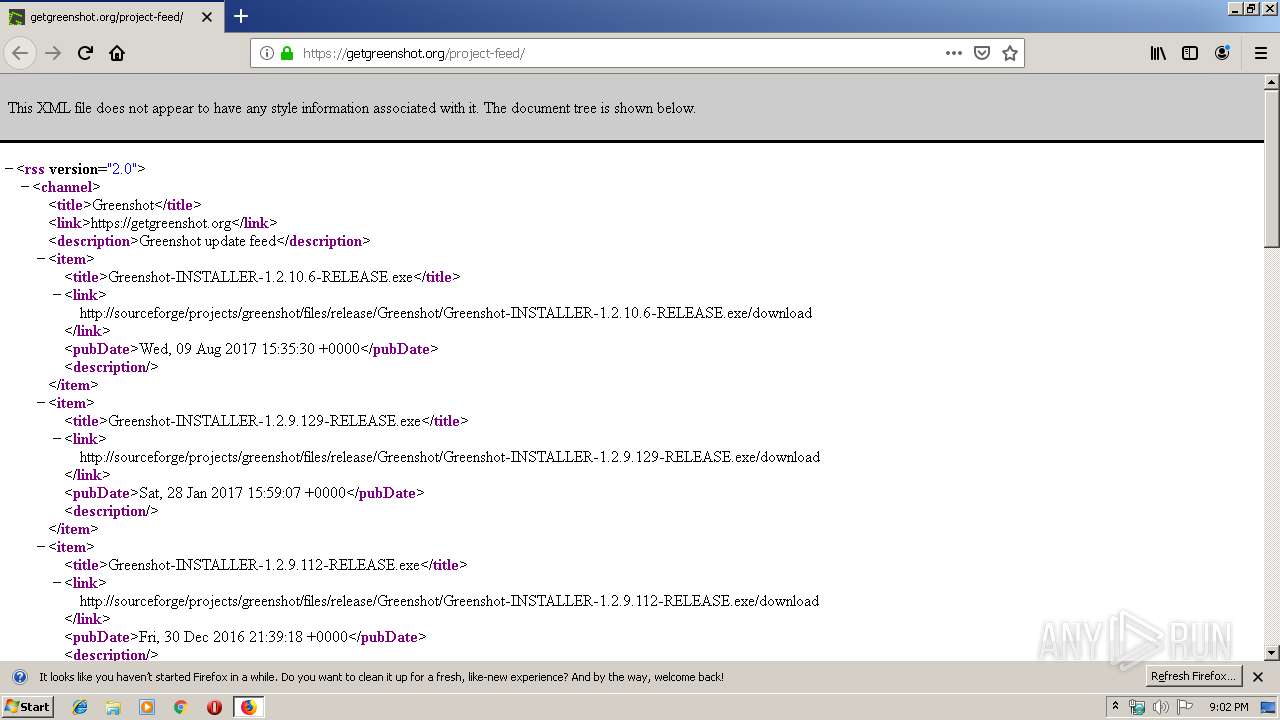Click the Show desktop button
This screenshot has width=1280, height=720.
(x=1268, y=707)
